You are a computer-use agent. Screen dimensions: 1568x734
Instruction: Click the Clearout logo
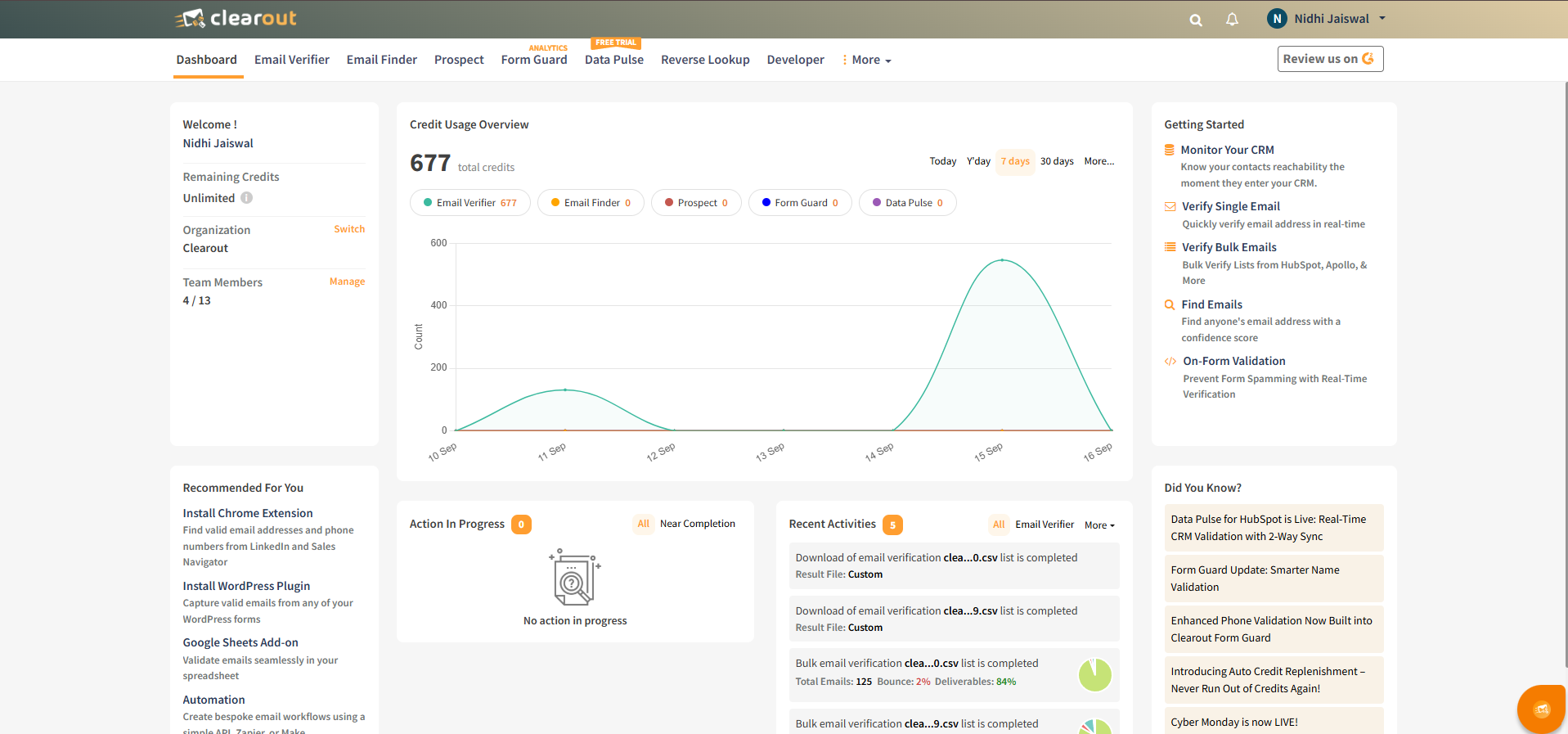235,18
